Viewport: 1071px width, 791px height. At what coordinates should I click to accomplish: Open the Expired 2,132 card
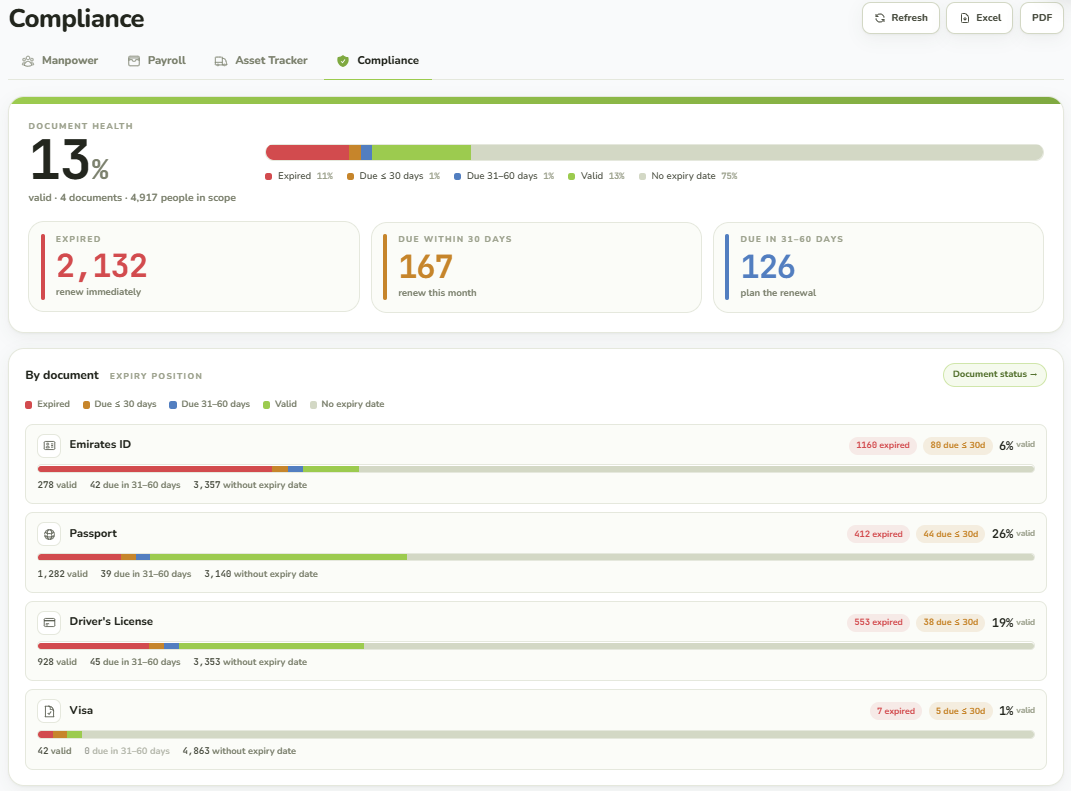tap(194, 266)
